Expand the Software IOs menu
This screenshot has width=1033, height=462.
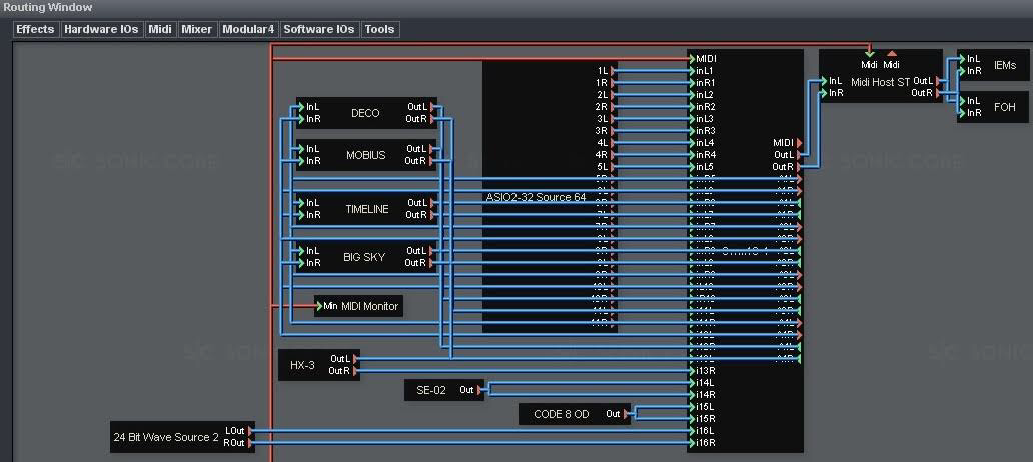(x=319, y=30)
